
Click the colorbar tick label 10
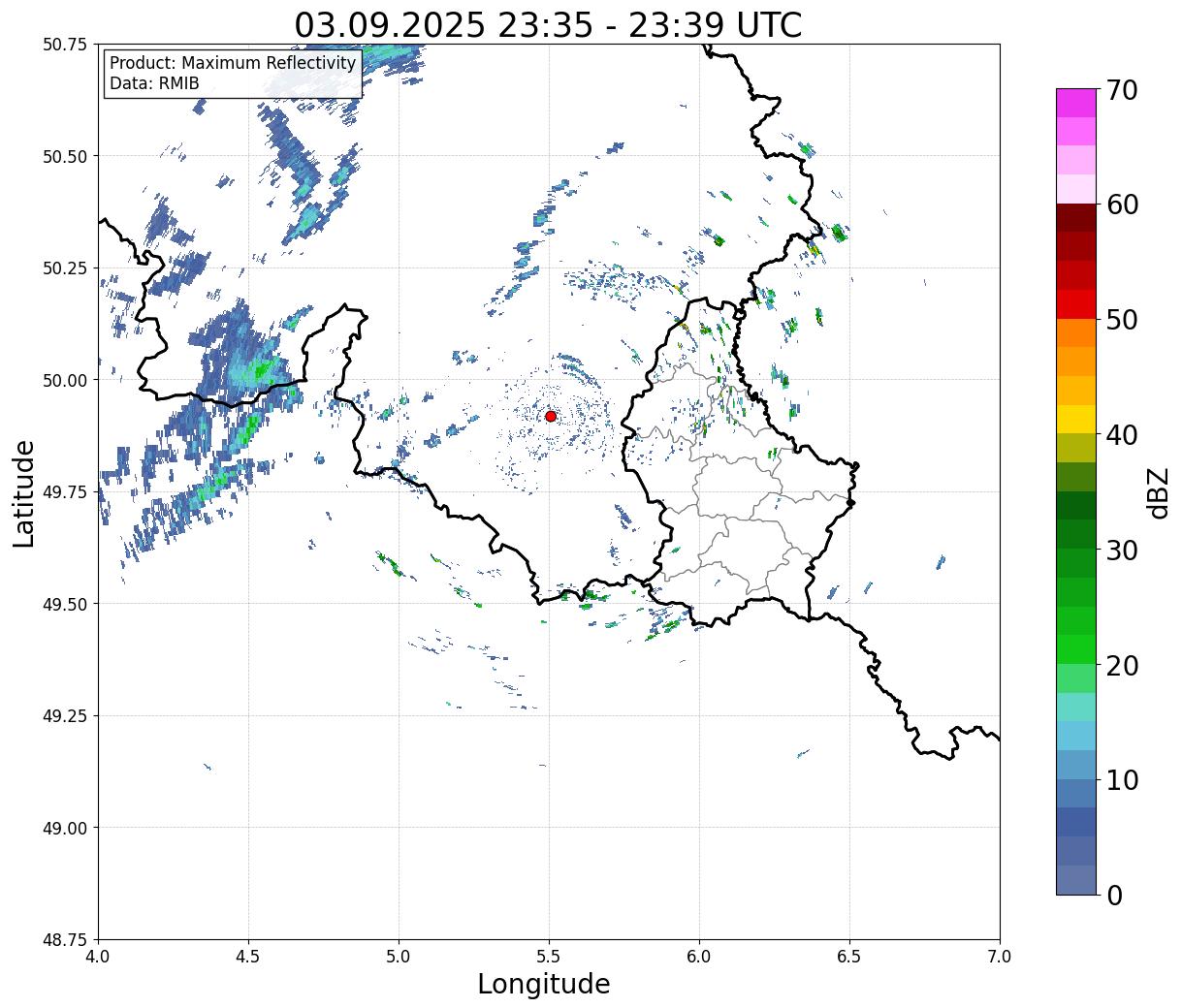[x=1122, y=780]
